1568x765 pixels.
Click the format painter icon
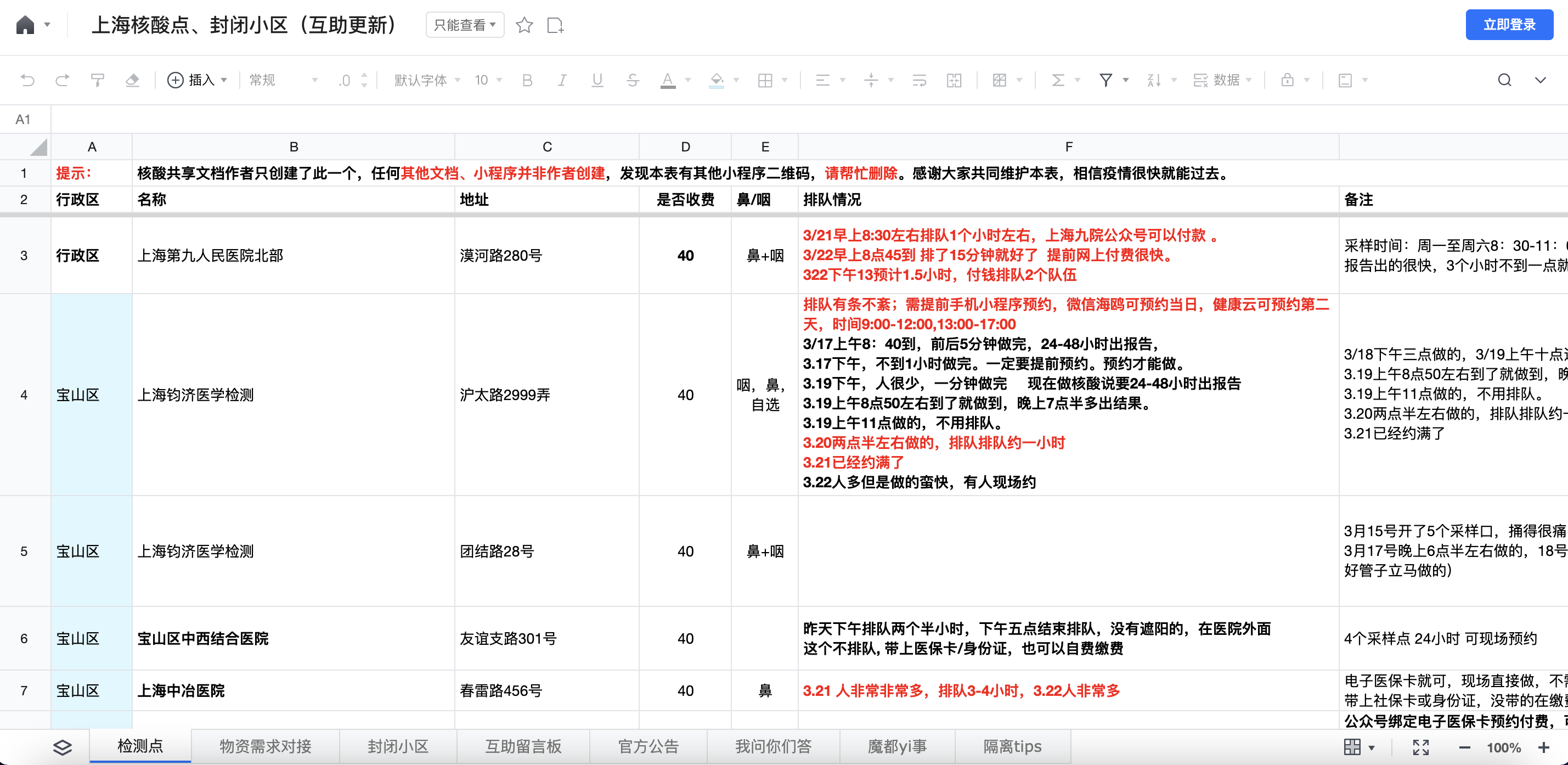(98, 80)
